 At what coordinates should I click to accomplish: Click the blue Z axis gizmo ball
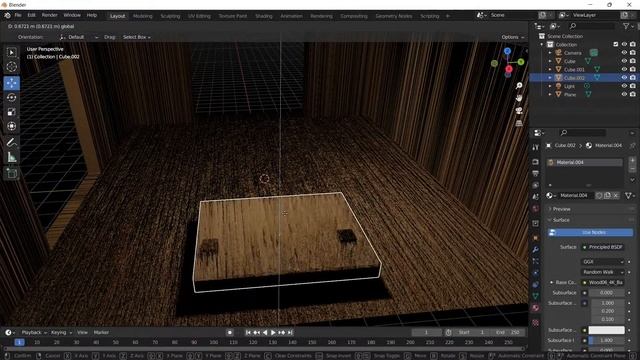tap(507, 51)
